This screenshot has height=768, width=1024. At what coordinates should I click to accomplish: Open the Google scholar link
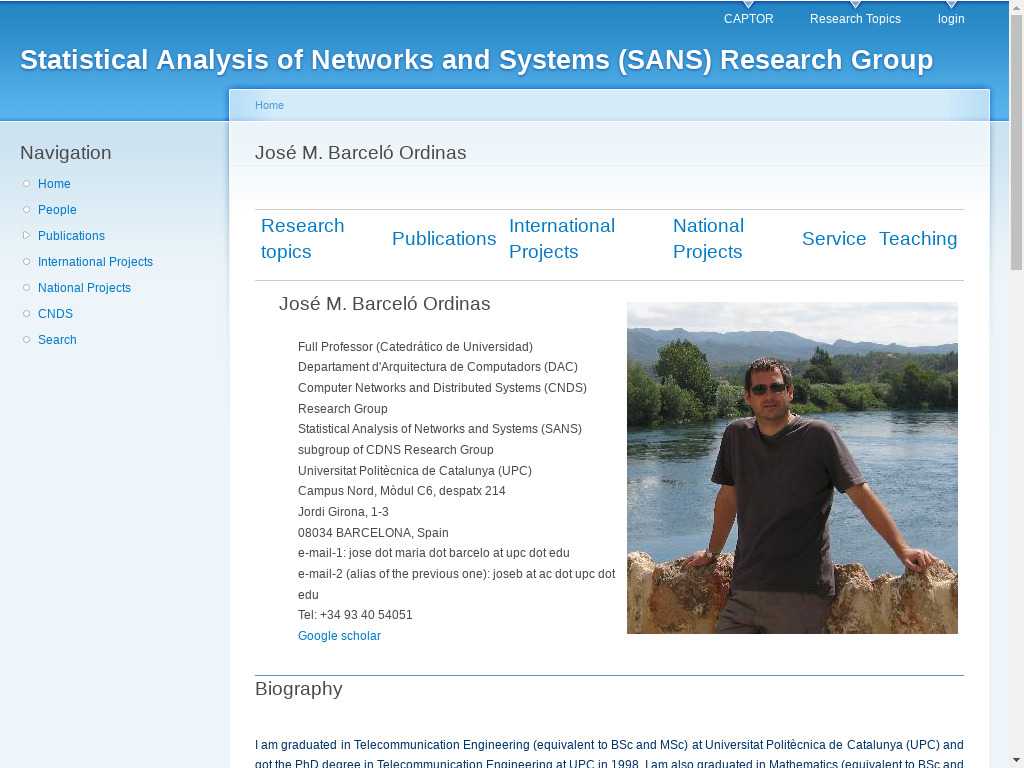click(x=339, y=636)
